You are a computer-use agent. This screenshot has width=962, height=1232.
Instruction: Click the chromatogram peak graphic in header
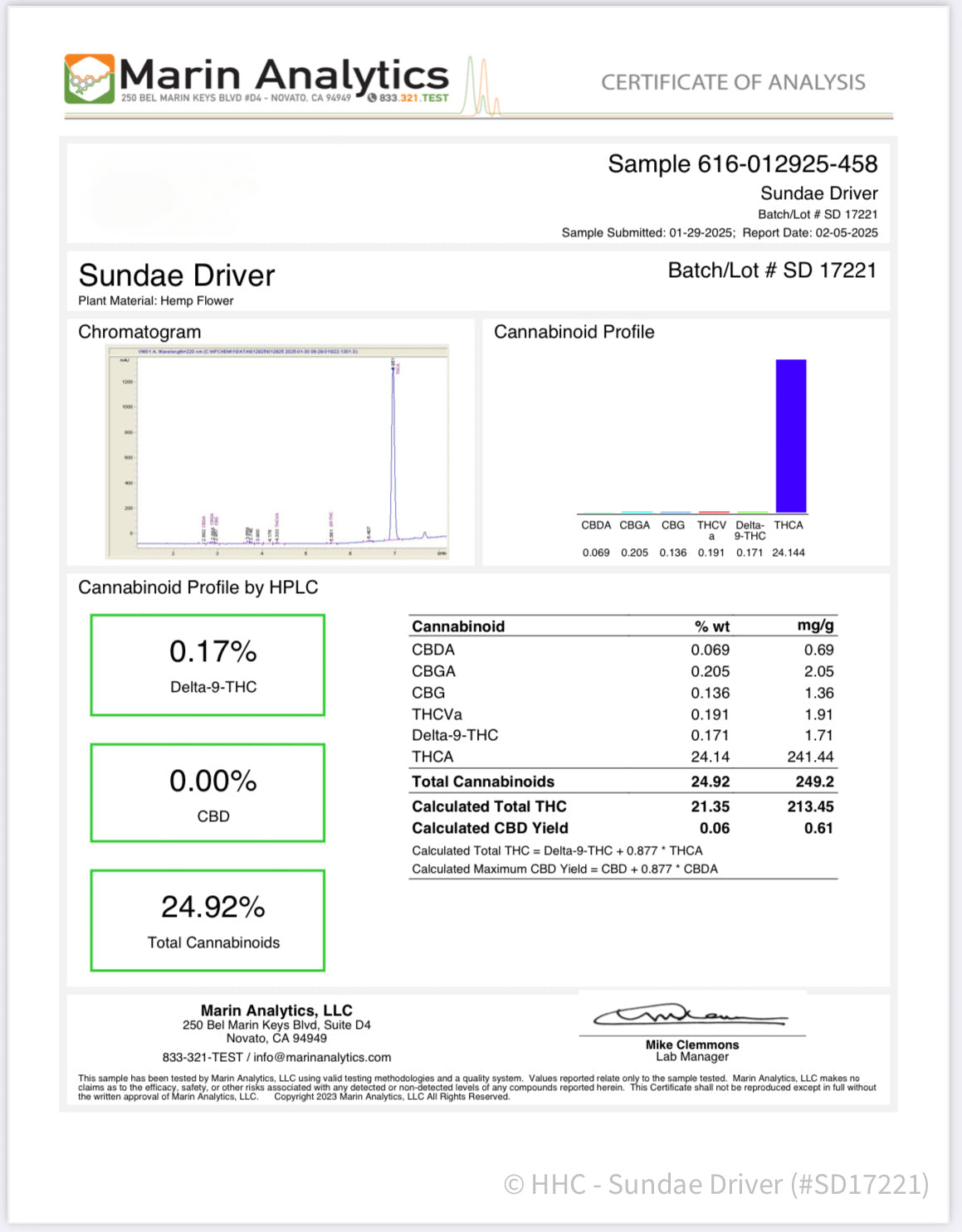point(483,87)
